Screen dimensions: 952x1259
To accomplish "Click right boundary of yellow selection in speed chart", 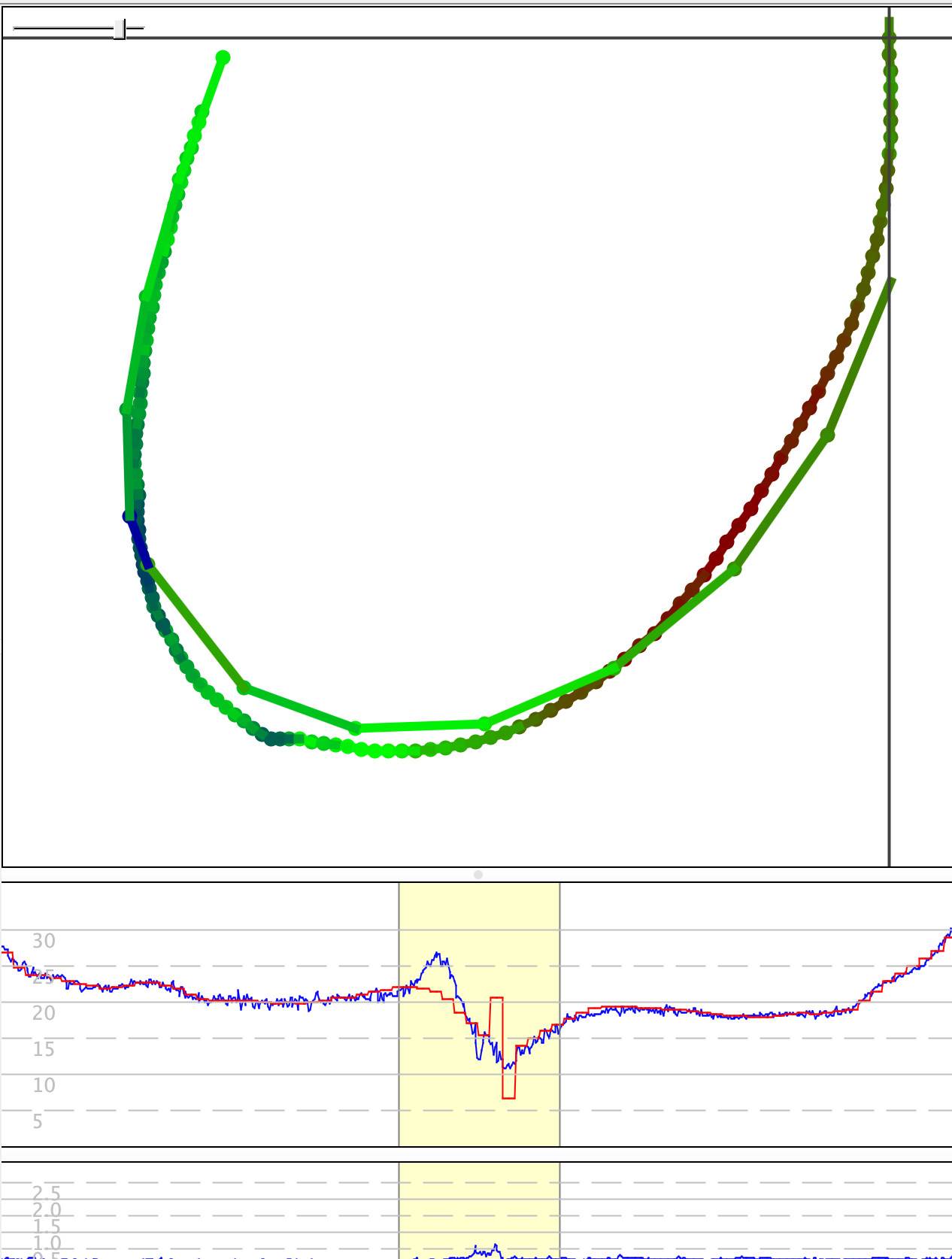I will (559, 1053).
